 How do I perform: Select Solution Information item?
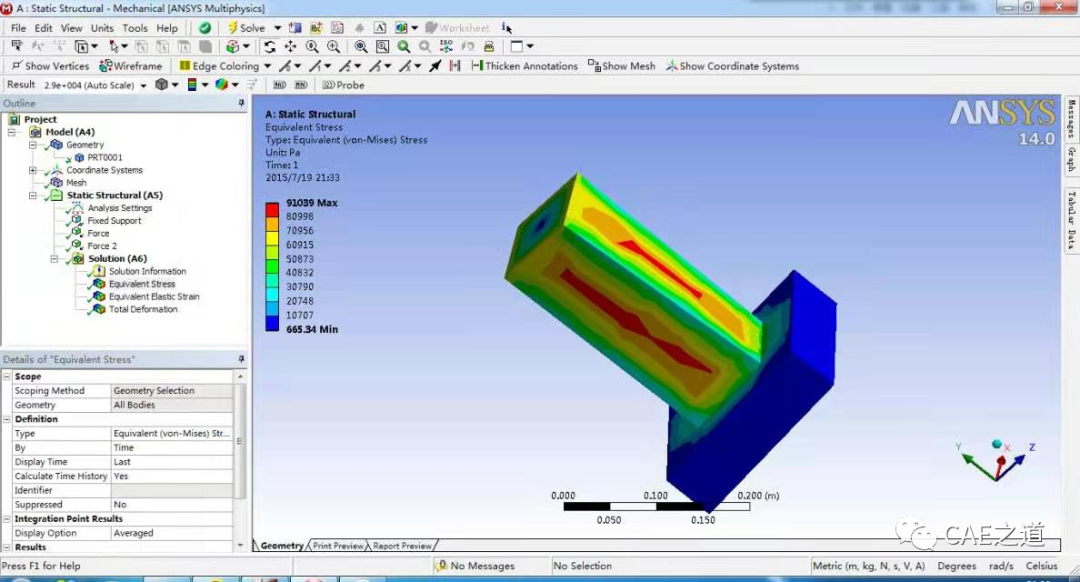click(147, 271)
